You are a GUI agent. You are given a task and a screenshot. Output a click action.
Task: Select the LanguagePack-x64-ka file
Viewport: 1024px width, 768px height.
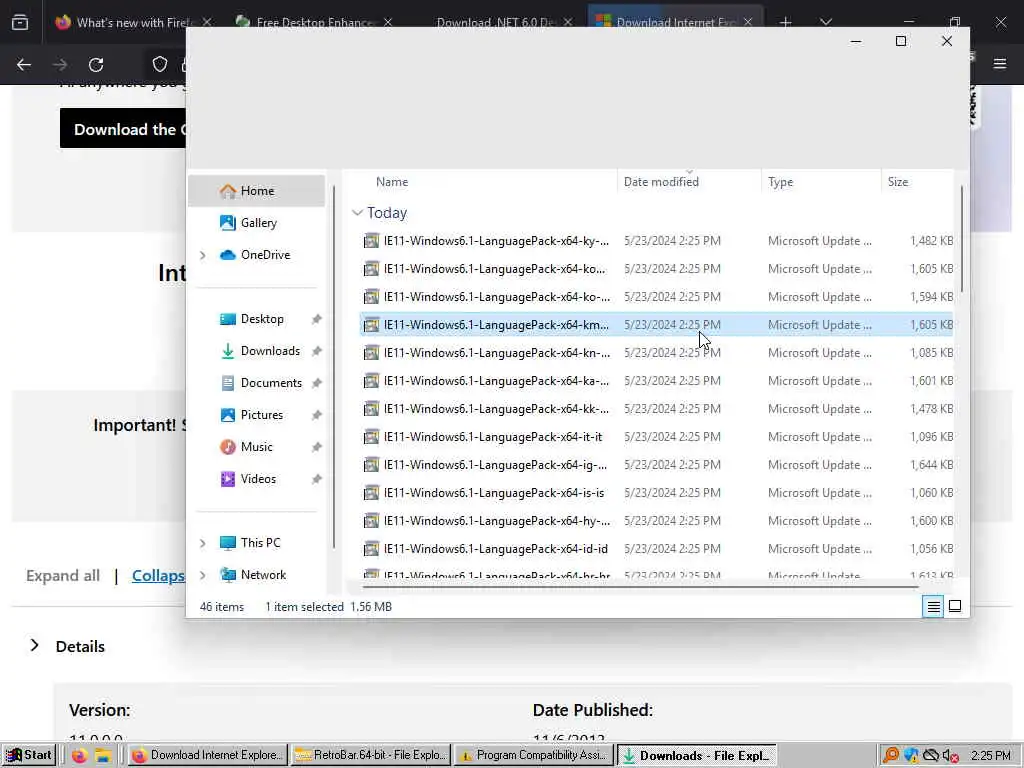(656, 381)
